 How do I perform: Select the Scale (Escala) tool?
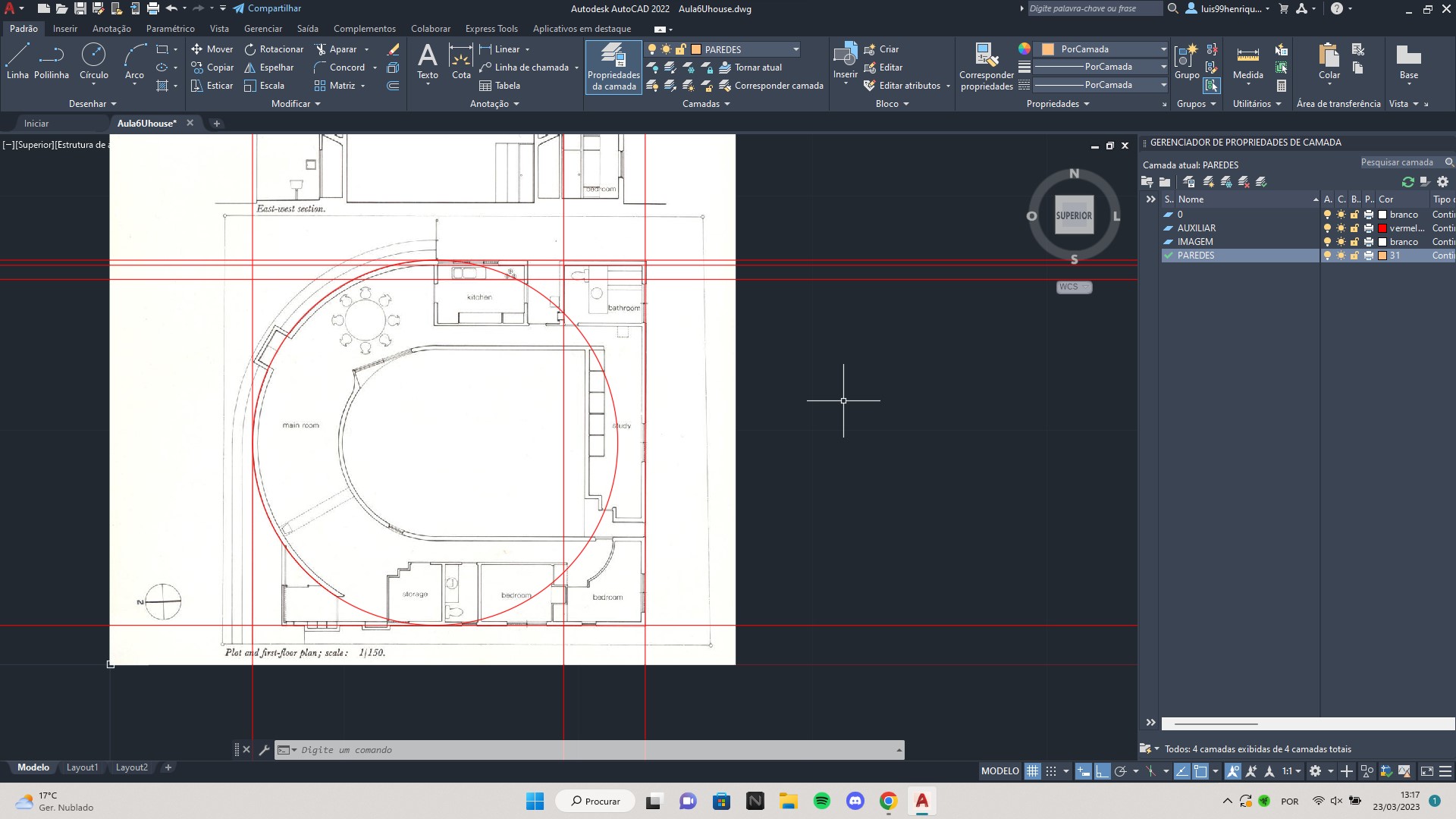pyautogui.click(x=270, y=85)
